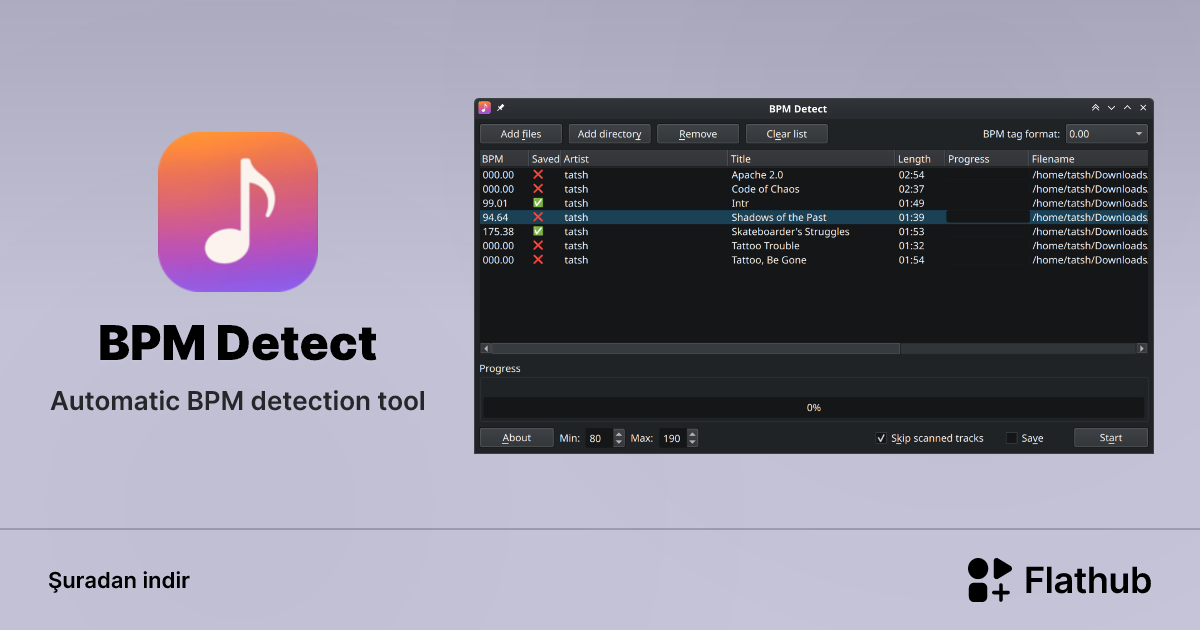Viewport: 1200px width, 630px height.
Task: Sort by the Saved column header
Action: (x=544, y=159)
